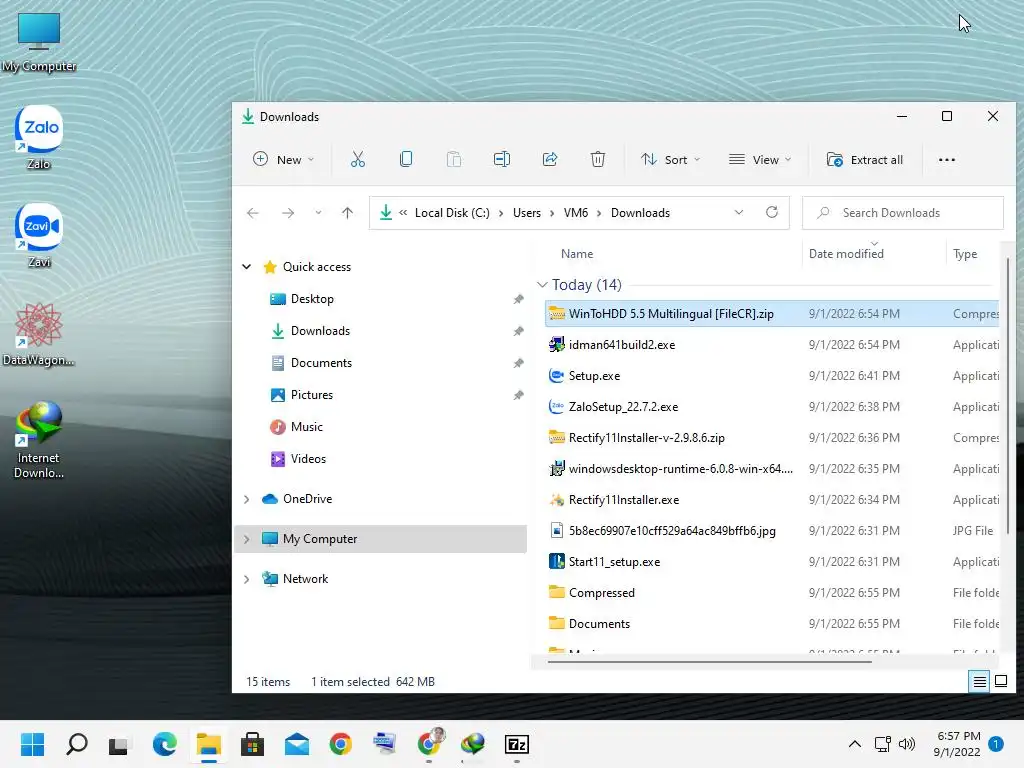Open 7-Zip from taskbar
Screen dimensions: 1024x768
coord(517,744)
